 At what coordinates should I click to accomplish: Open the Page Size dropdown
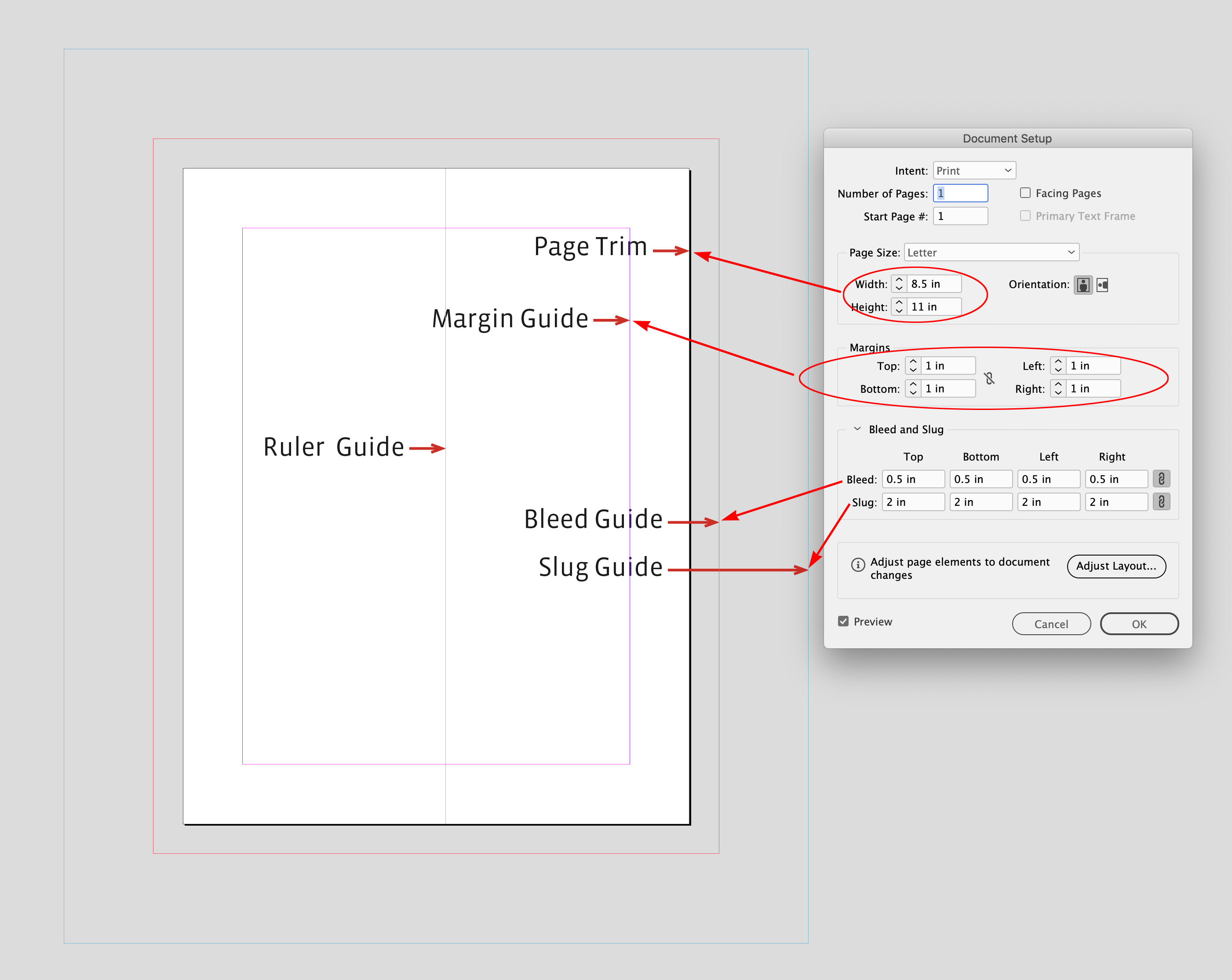pyautogui.click(x=991, y=252)
